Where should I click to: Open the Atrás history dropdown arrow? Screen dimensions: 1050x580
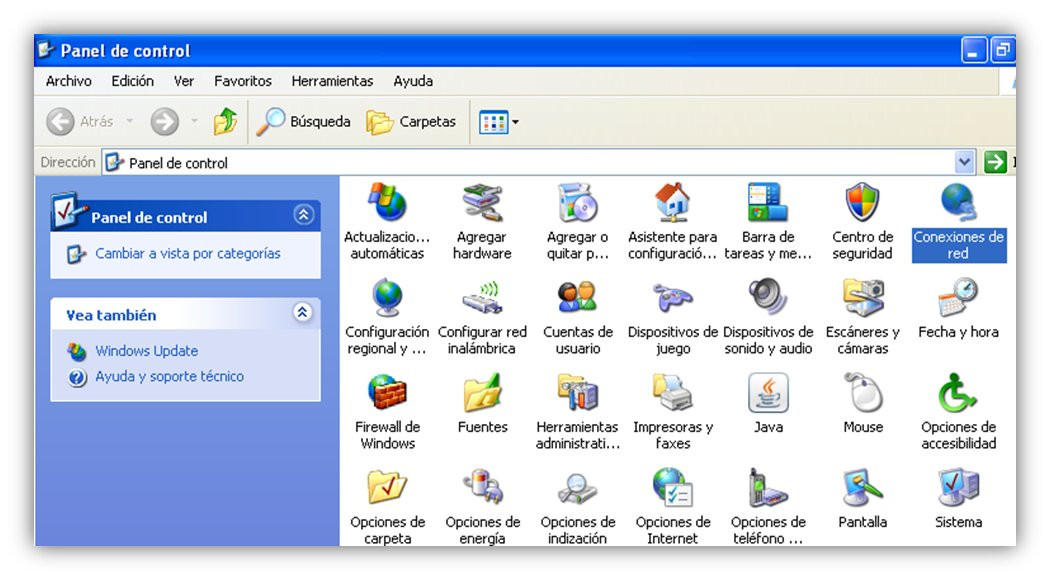(129, 122)
